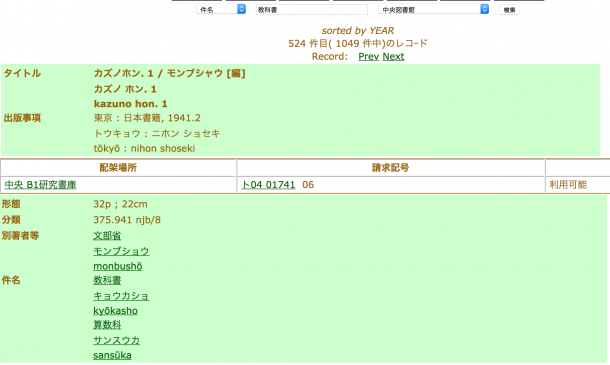Click 'tōkyō : nihon shoseki' text
The height and width of the screenshot is (365, 610).
[x=144, y=148]
